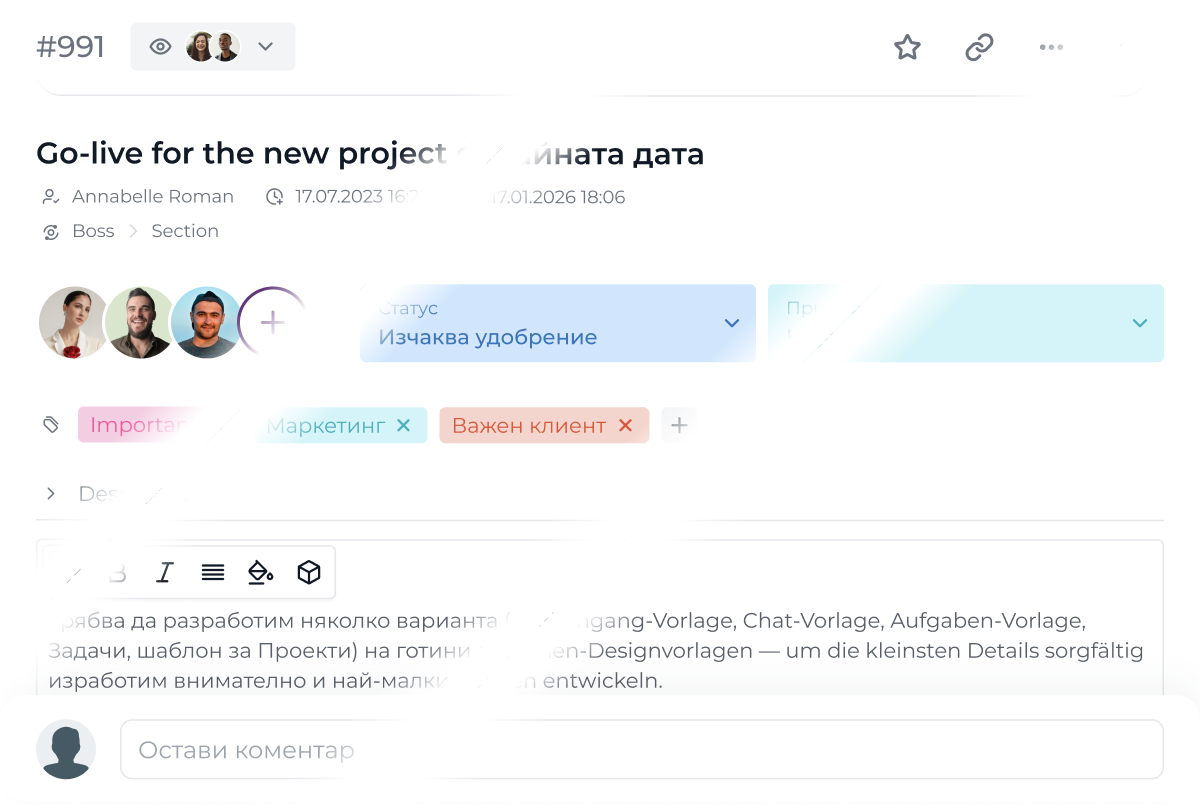Viewport: 1200px width, 804px height.
Task: Open the Boss breadcrumb link
Action: point(93,231)
